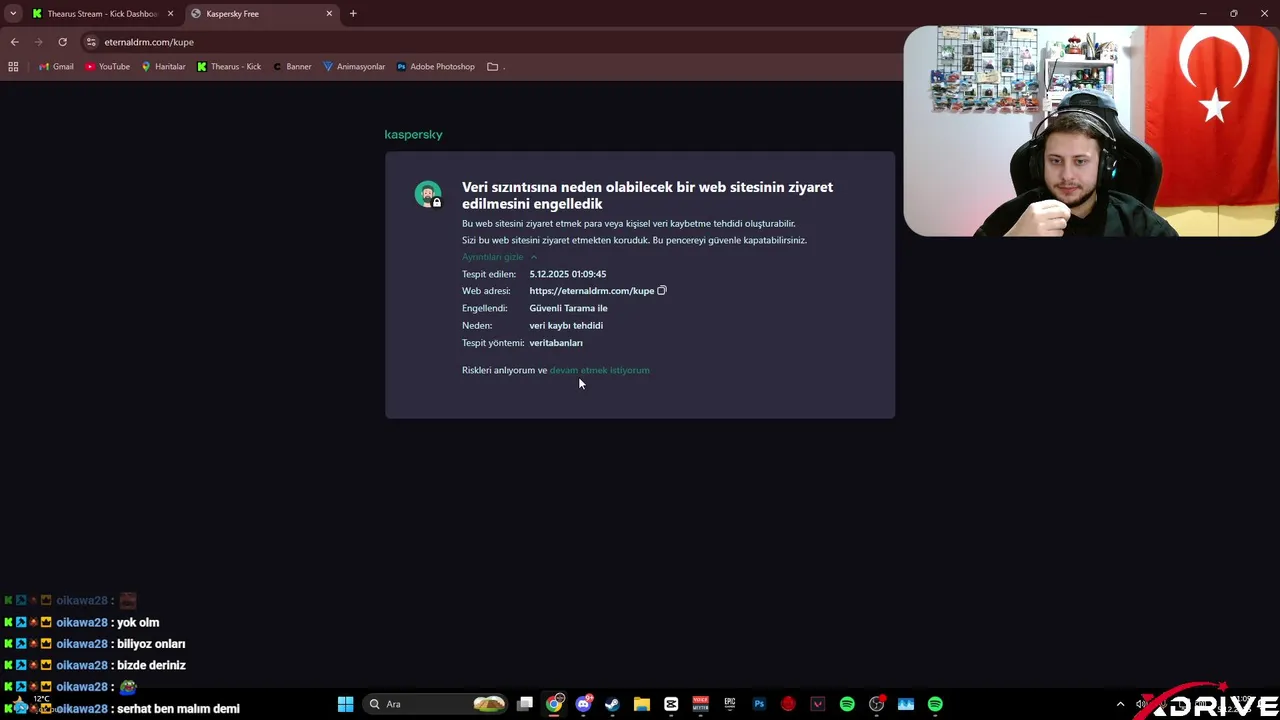The image size is (1280, 720).
Task: Open the tab search dropdown arrow
Action: (13, 14)
